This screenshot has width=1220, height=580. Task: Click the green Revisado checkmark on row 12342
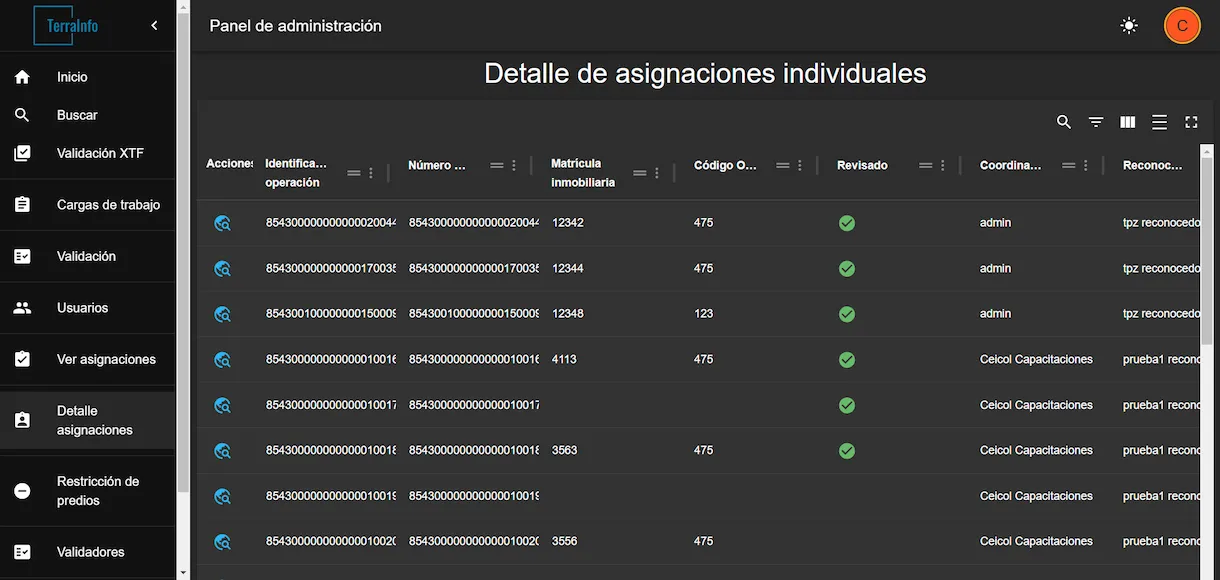click(x=847, y=222)
